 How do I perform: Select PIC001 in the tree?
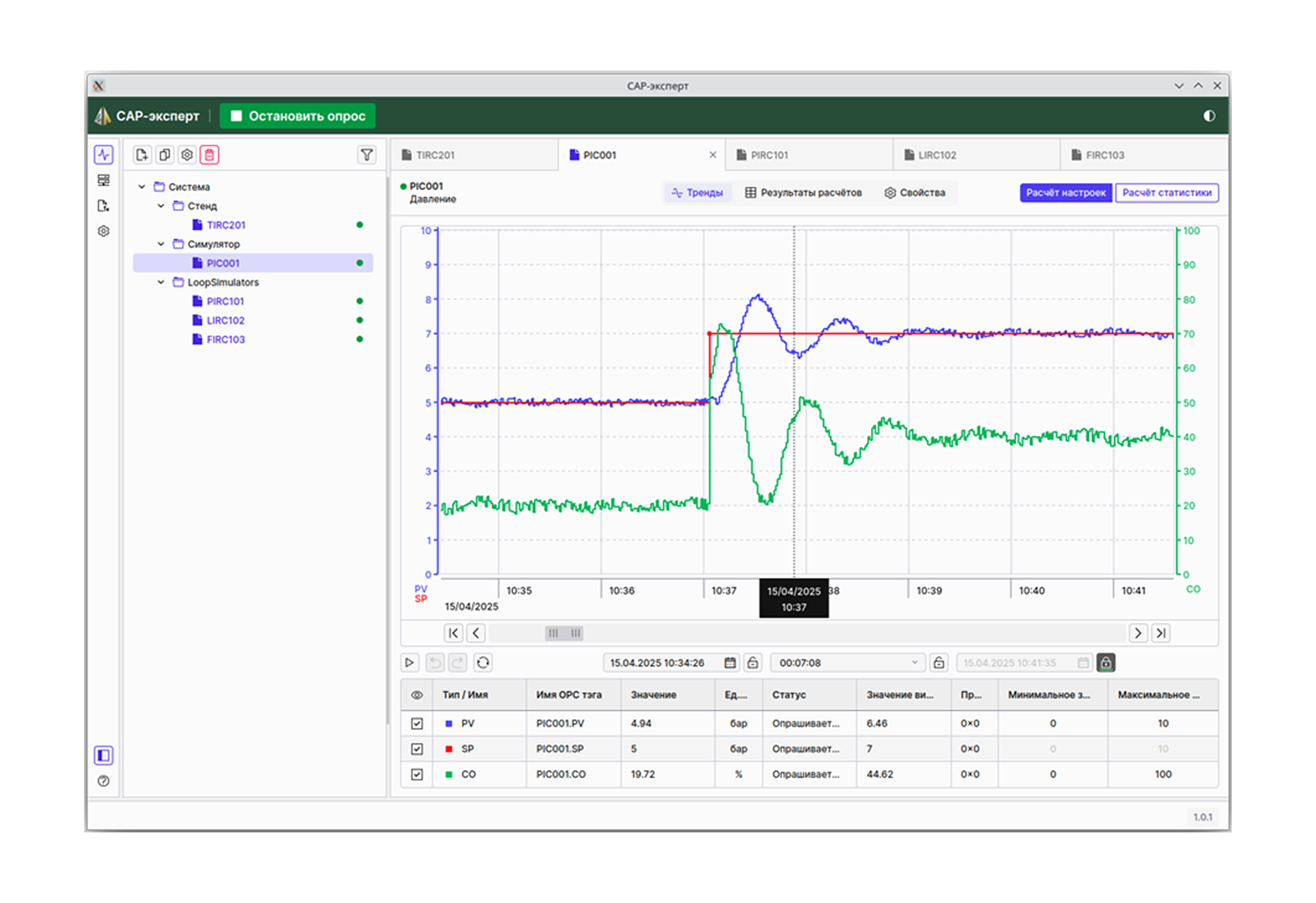coord(253,263)
